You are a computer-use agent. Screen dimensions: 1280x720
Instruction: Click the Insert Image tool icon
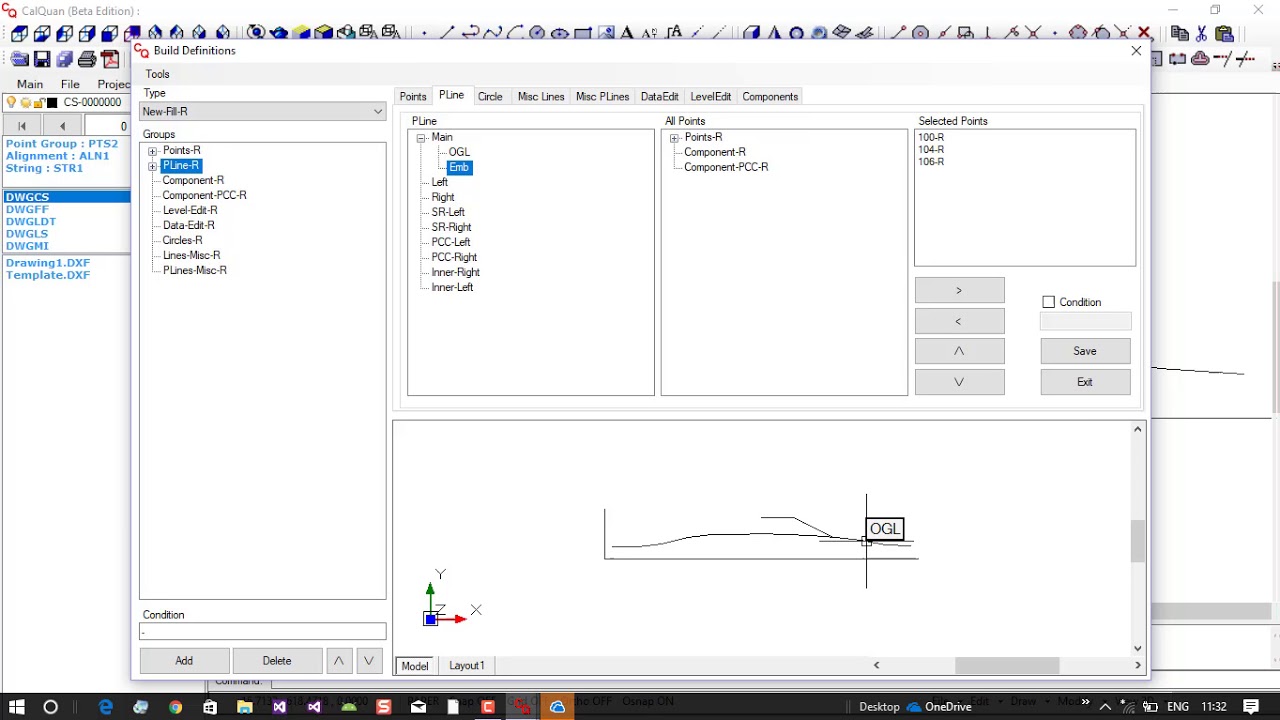[x=606, y=33]
